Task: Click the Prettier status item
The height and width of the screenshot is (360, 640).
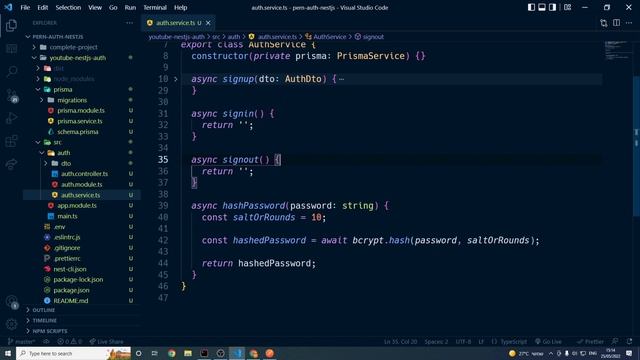Action: click(590, 342)
